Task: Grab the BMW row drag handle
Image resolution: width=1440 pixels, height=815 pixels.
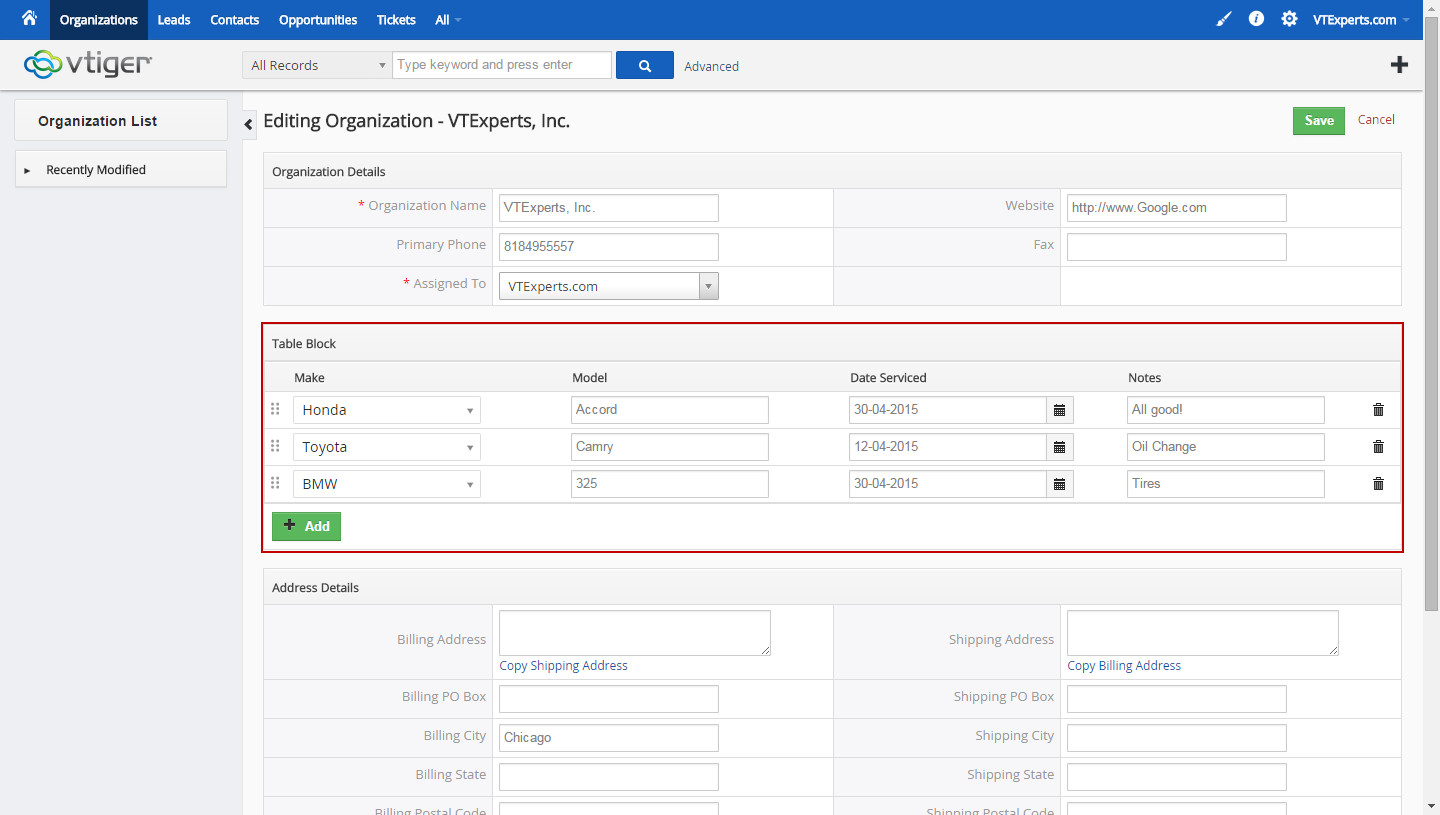Action: pos(275,483)
